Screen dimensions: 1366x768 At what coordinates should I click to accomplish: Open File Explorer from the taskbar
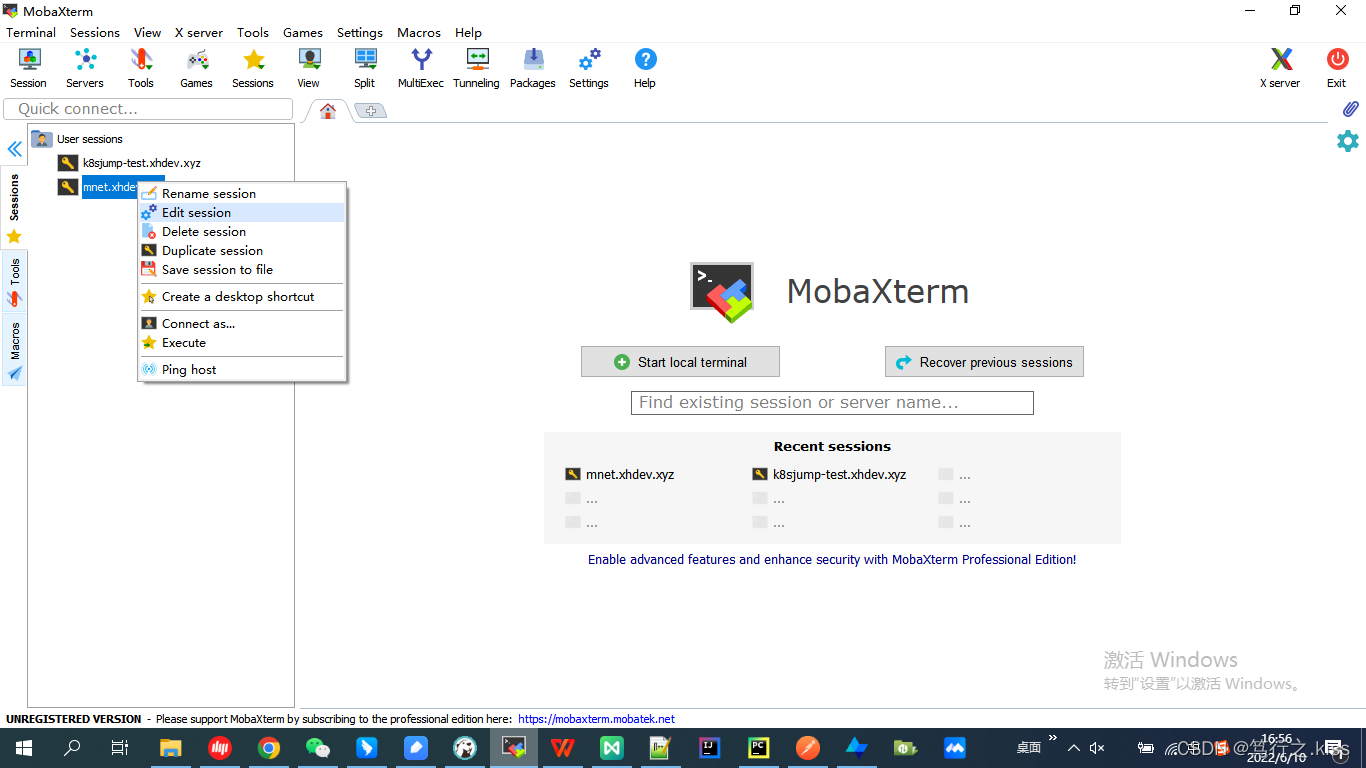pyautogui.click(x=171, y=747)
